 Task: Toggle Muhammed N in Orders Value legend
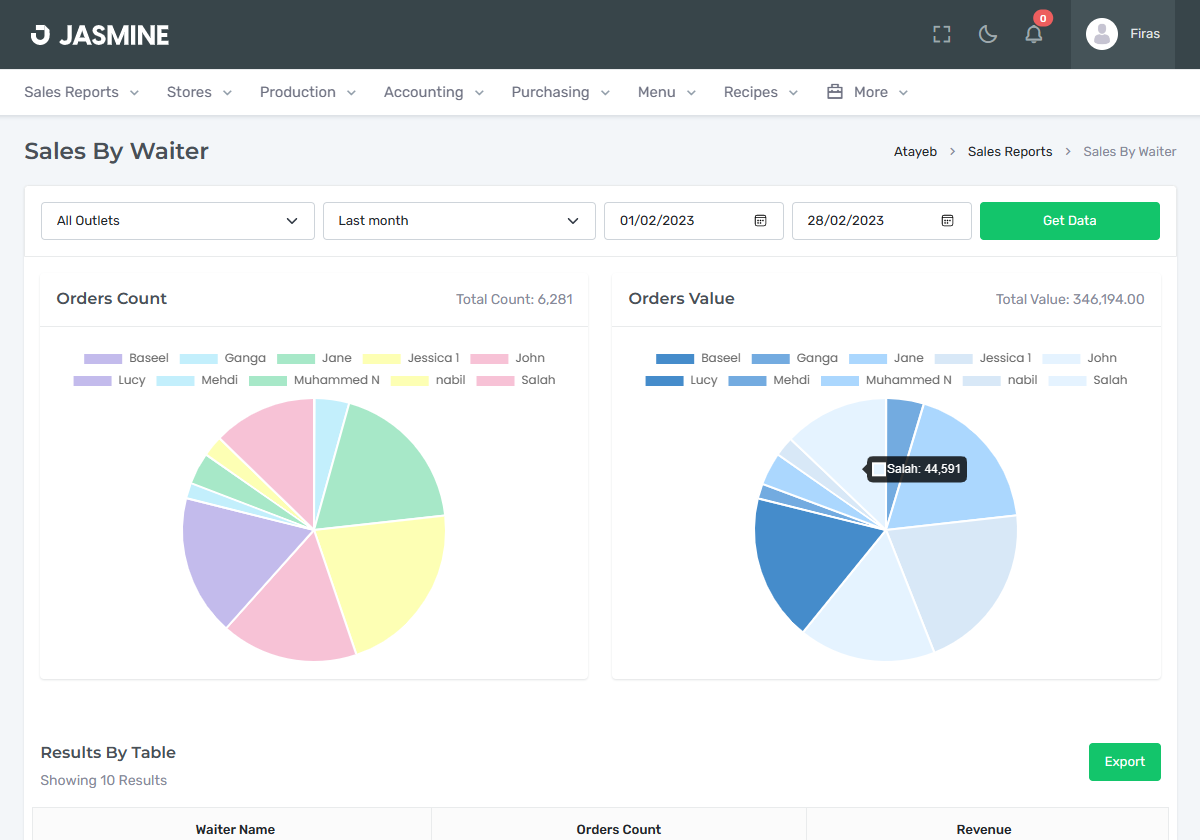886,380
